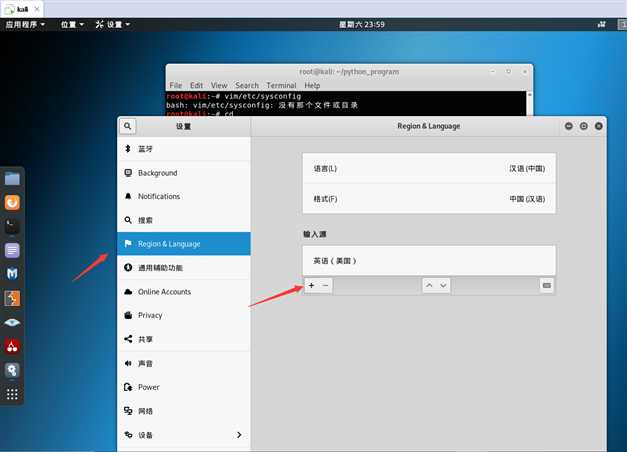
Task: Show keyboard layout preview
Action: point(547,285)
